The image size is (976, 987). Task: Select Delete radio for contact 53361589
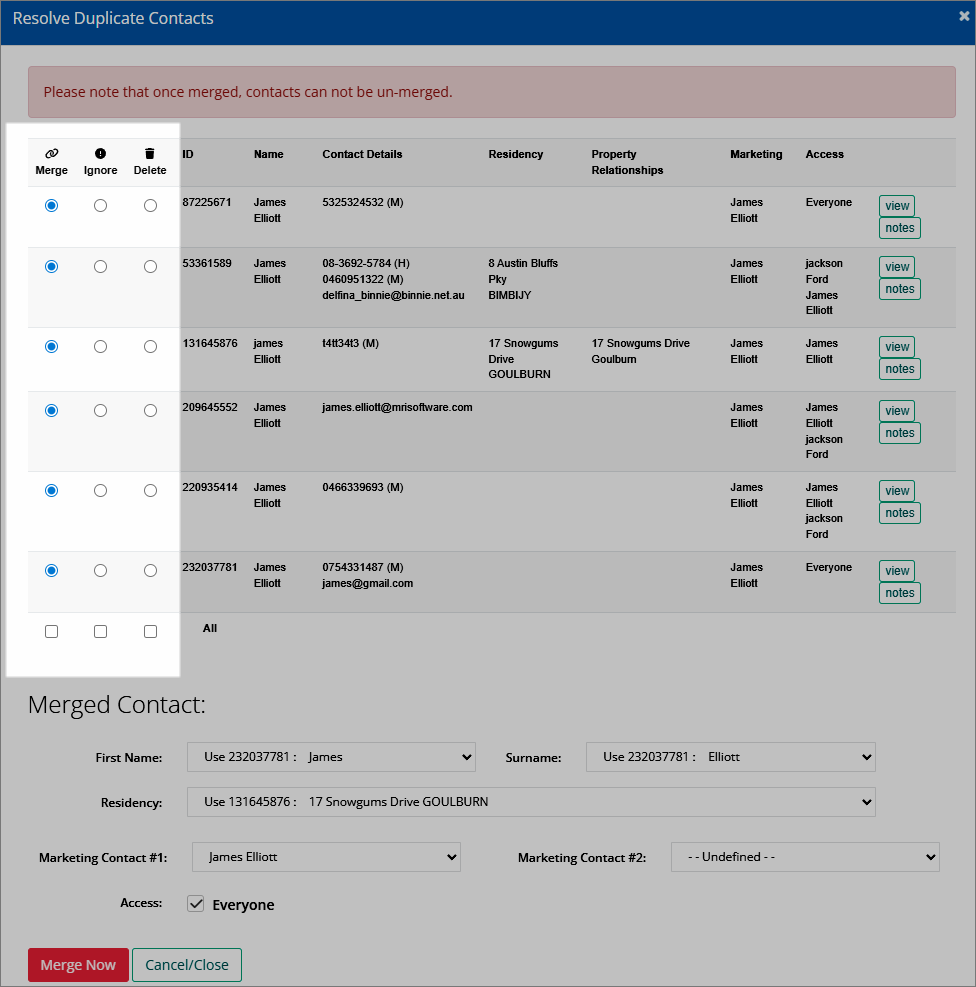click(x=150, y=266)
